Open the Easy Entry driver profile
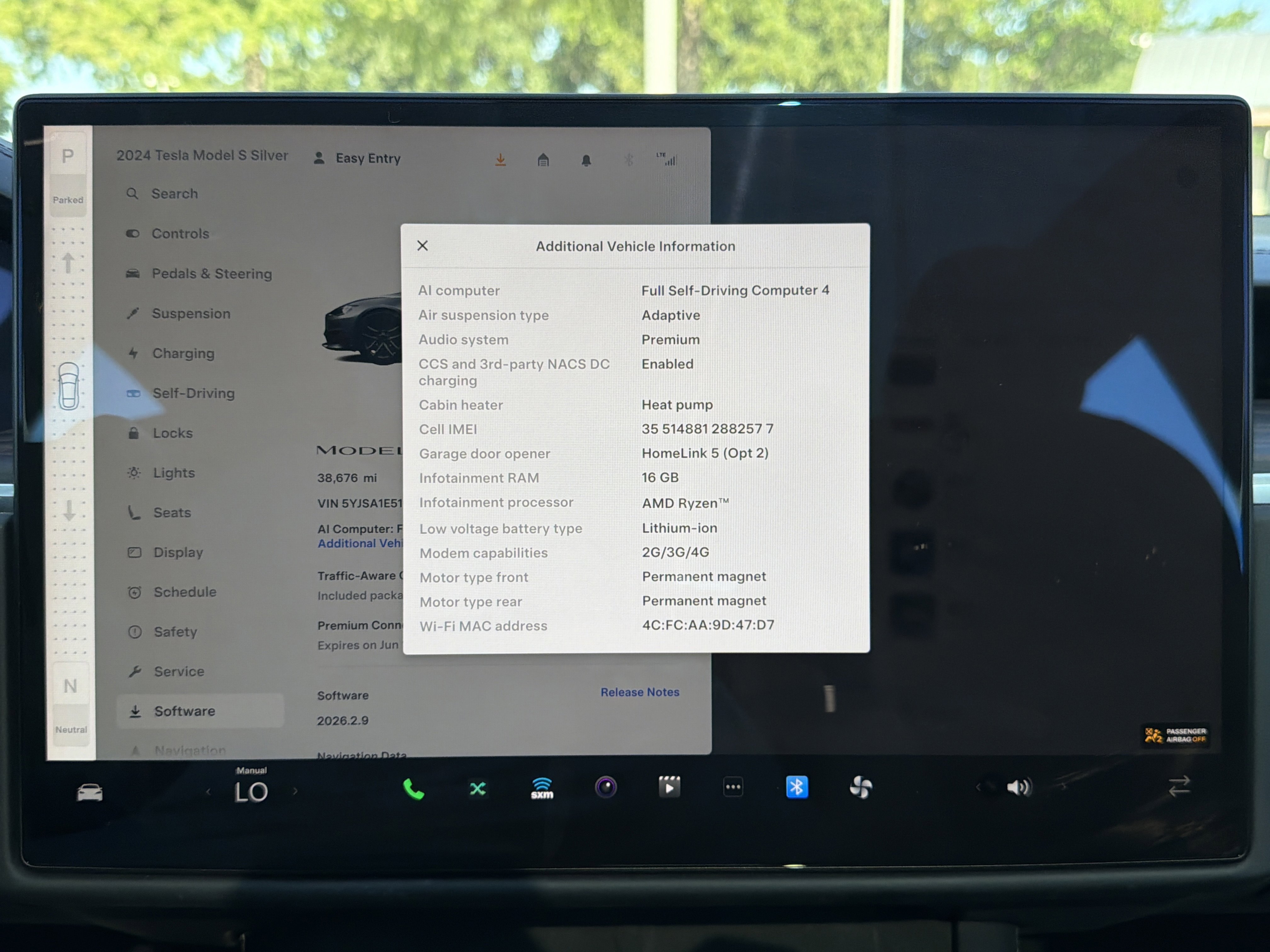Screen dimensions: 1270x952 [x=357, y=158]
